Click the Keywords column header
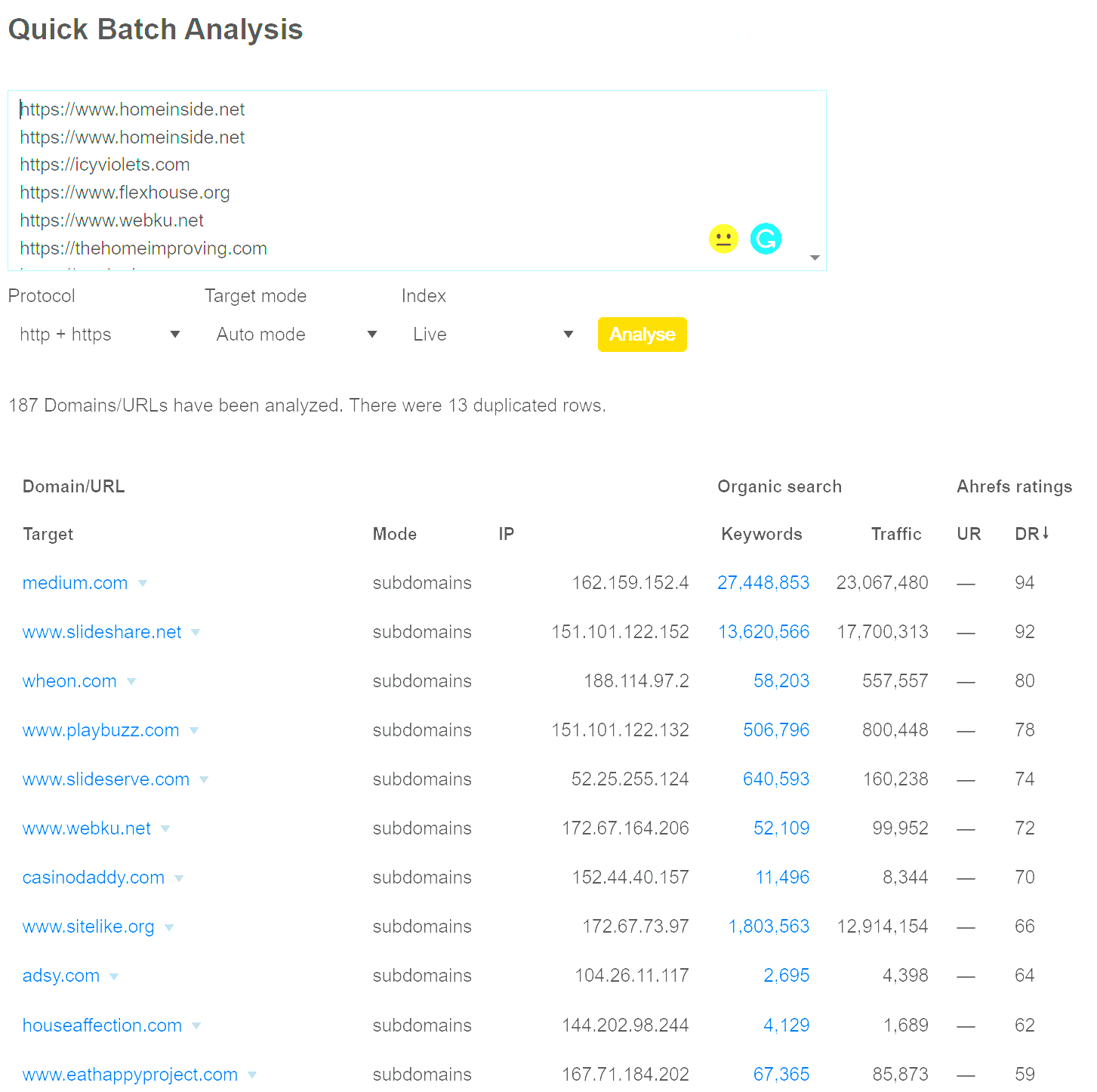This screenshot has height=1092, width=1097. tap(762, 534)
